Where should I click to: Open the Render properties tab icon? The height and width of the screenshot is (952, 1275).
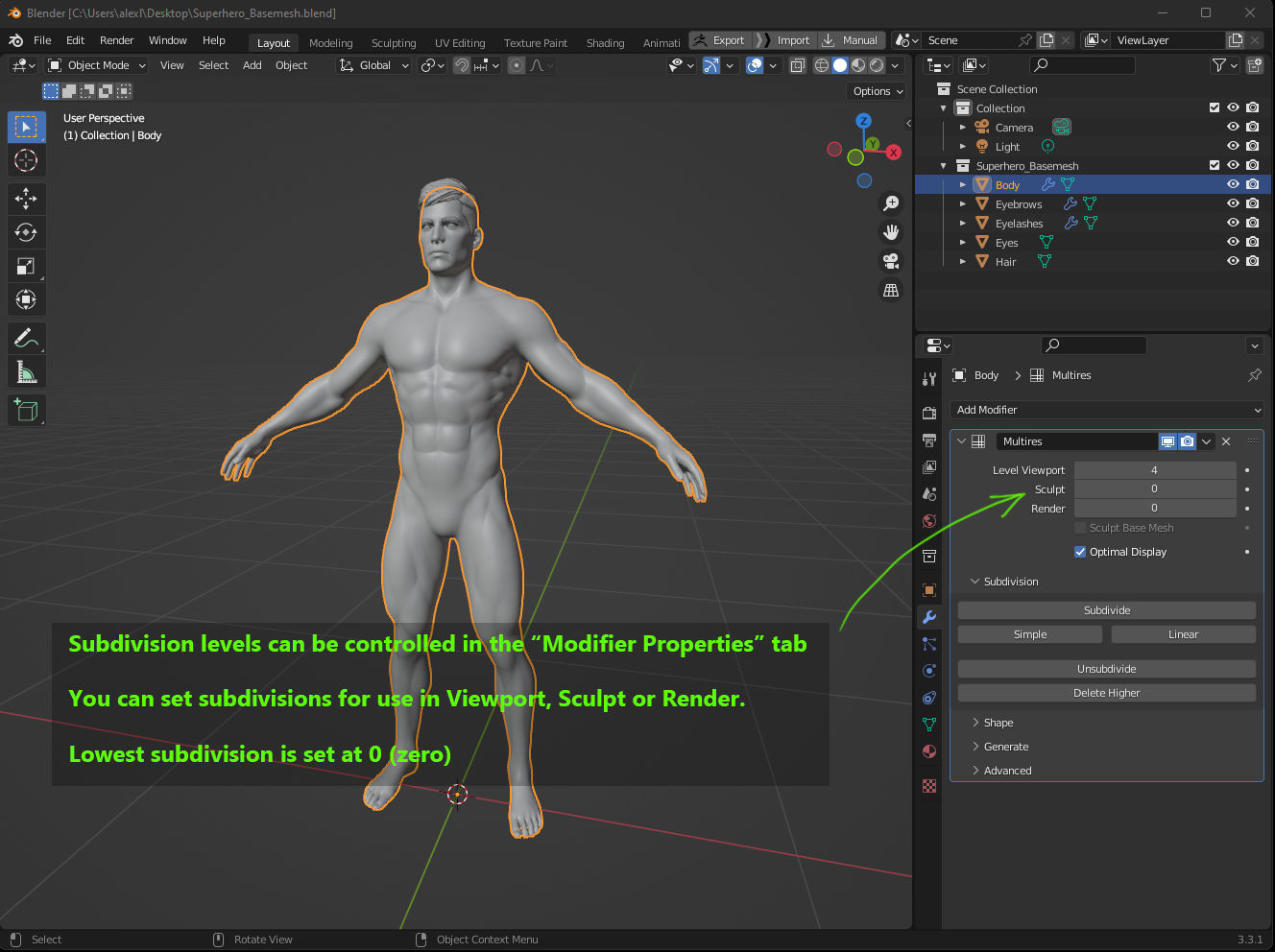[x=928, y=413]
